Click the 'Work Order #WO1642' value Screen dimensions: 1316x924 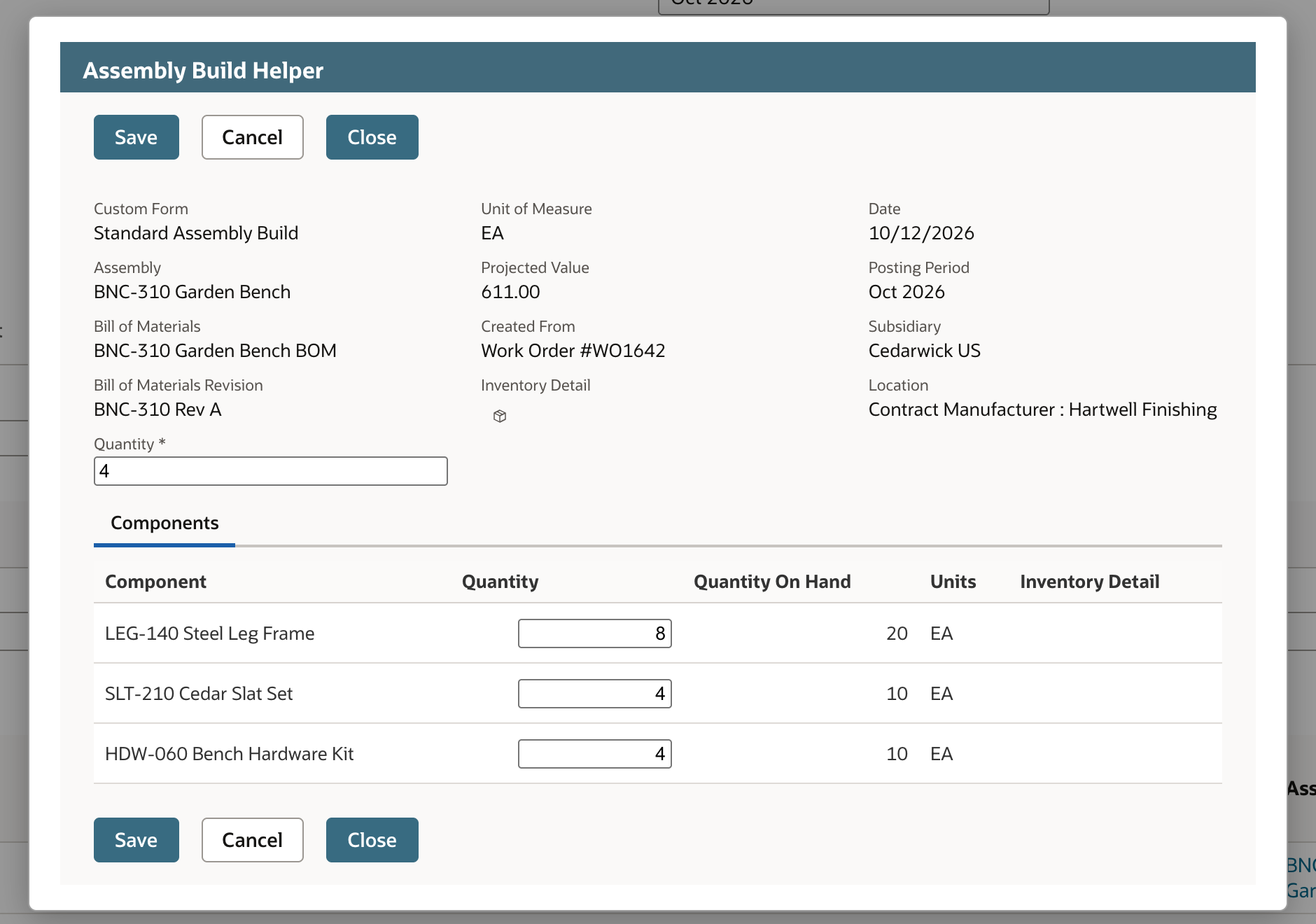point(573,351)
